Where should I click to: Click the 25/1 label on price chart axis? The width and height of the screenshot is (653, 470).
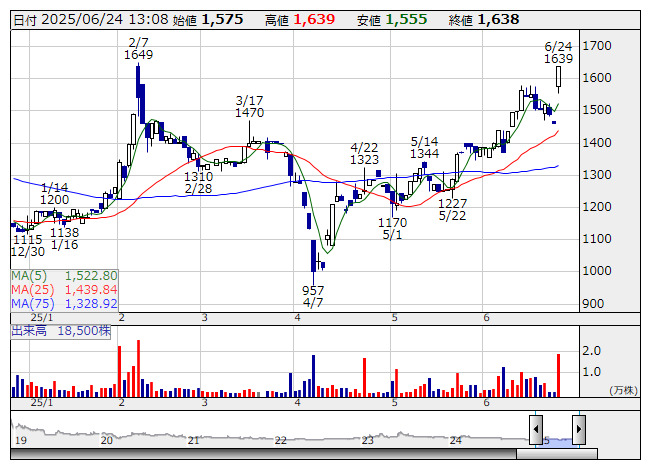pyautogui.click(x=42, y=318)
